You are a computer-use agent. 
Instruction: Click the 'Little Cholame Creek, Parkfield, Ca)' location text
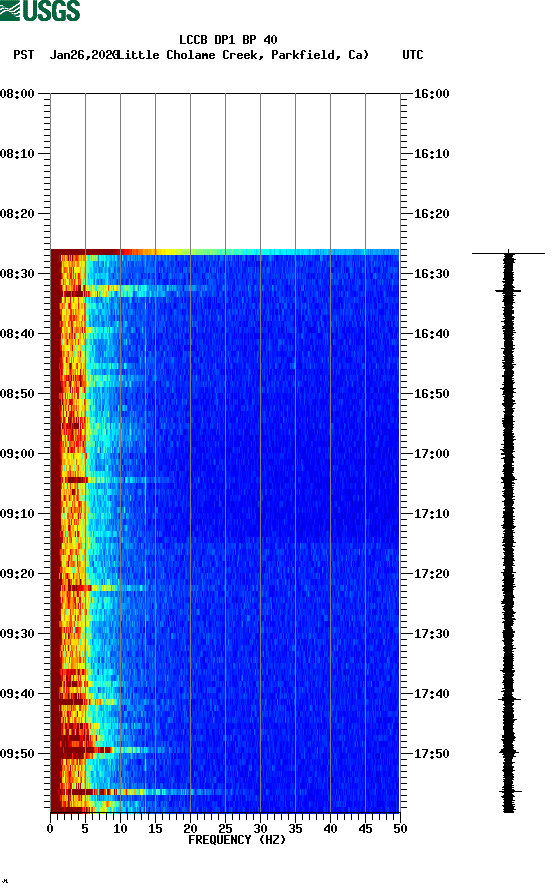tap(243, 55)
